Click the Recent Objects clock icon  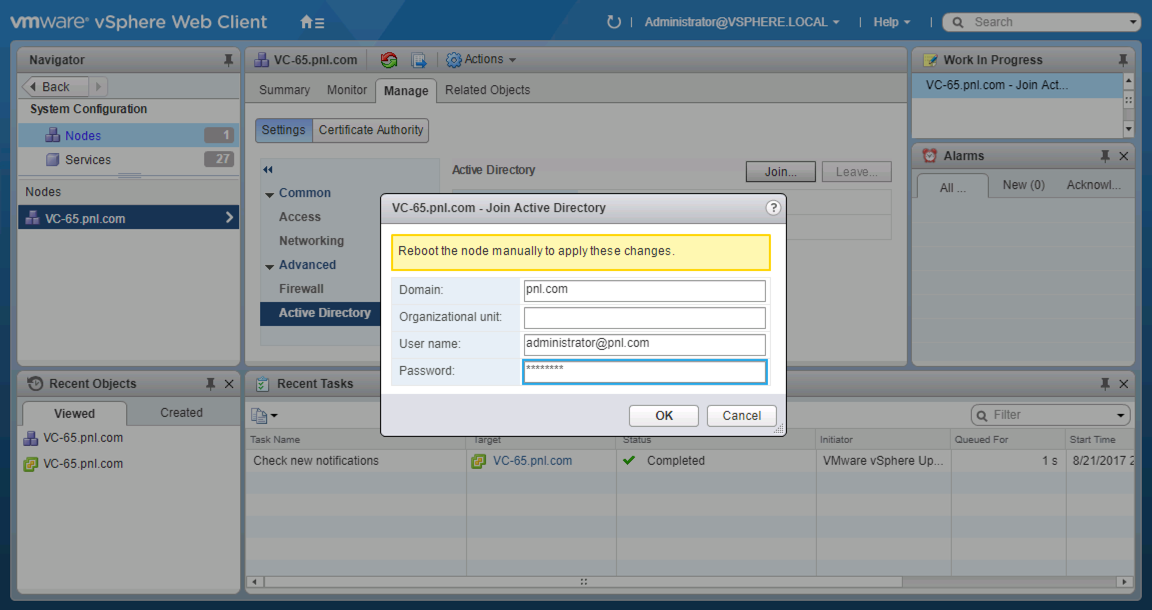click(35, 384)
